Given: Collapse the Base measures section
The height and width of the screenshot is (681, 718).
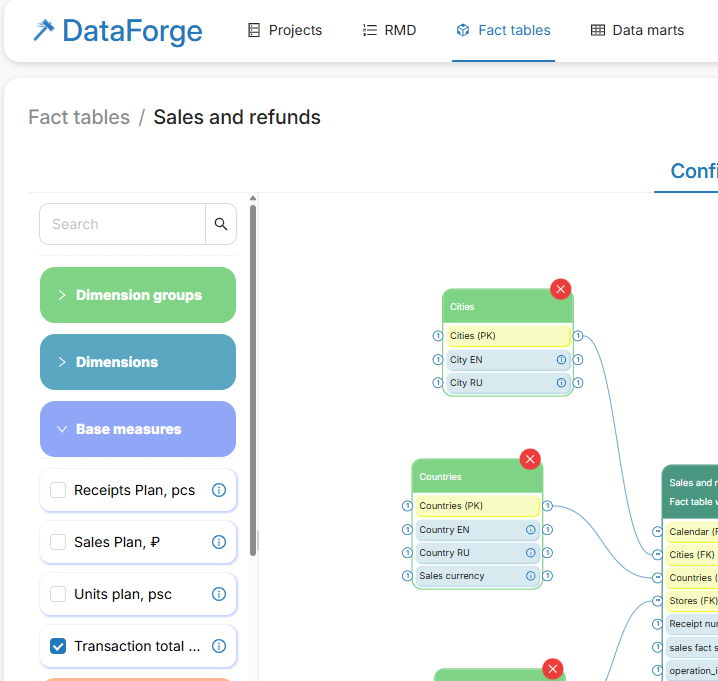Looking at the screenshot, I should point(138,429).
